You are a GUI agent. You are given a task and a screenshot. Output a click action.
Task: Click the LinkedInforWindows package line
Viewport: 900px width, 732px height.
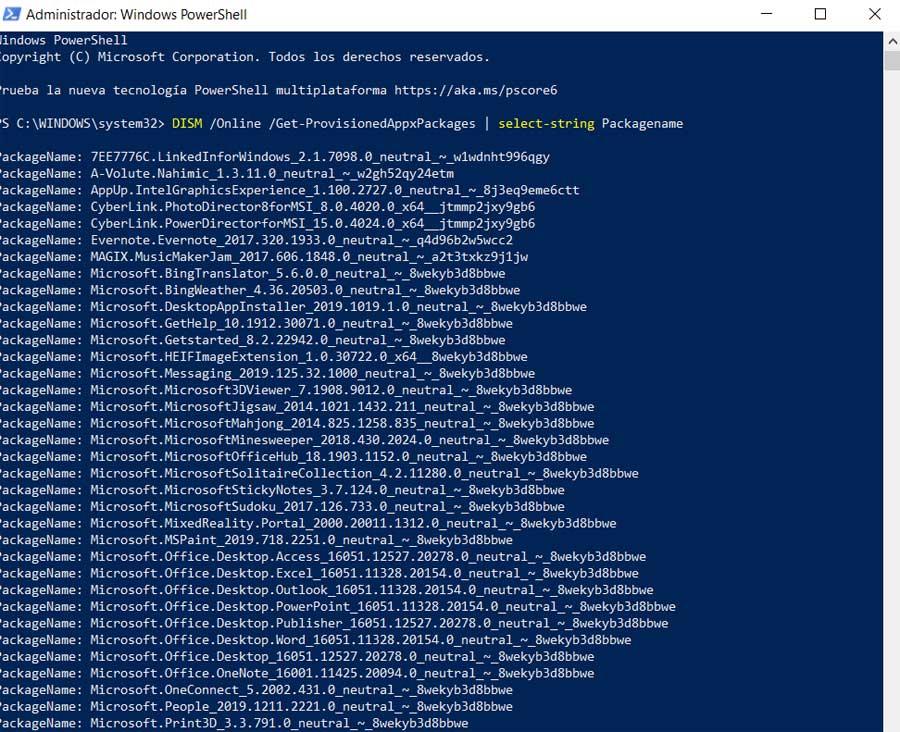(x=275, y=157)
